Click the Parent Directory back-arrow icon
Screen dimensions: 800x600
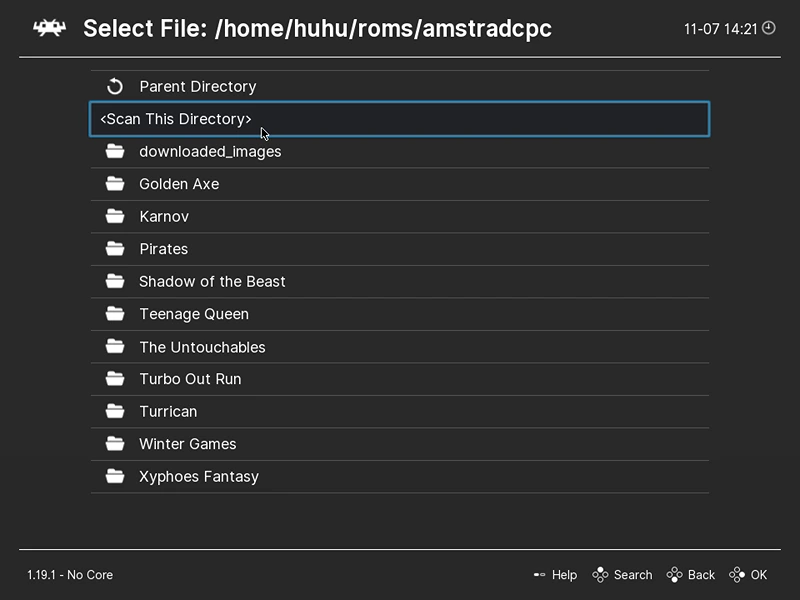tap(115, 86)
